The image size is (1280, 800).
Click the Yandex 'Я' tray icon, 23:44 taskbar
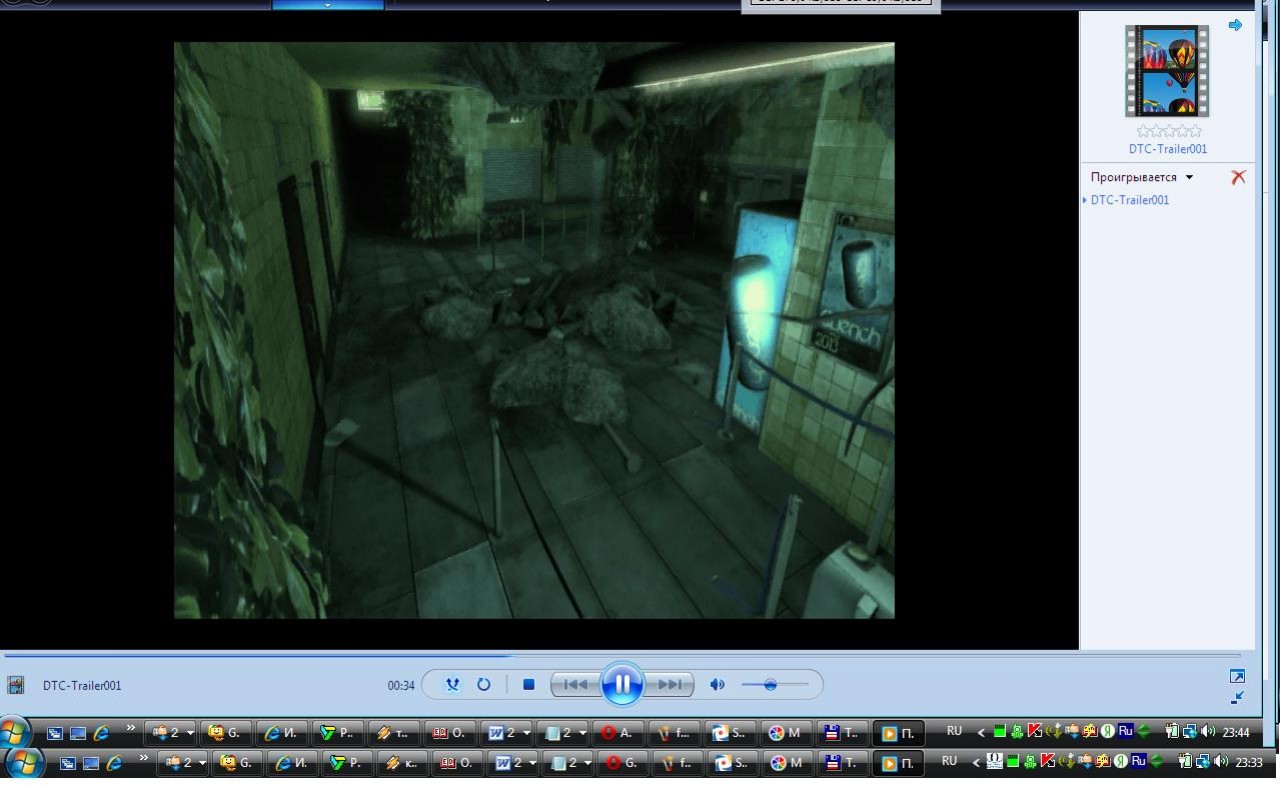1108,732
